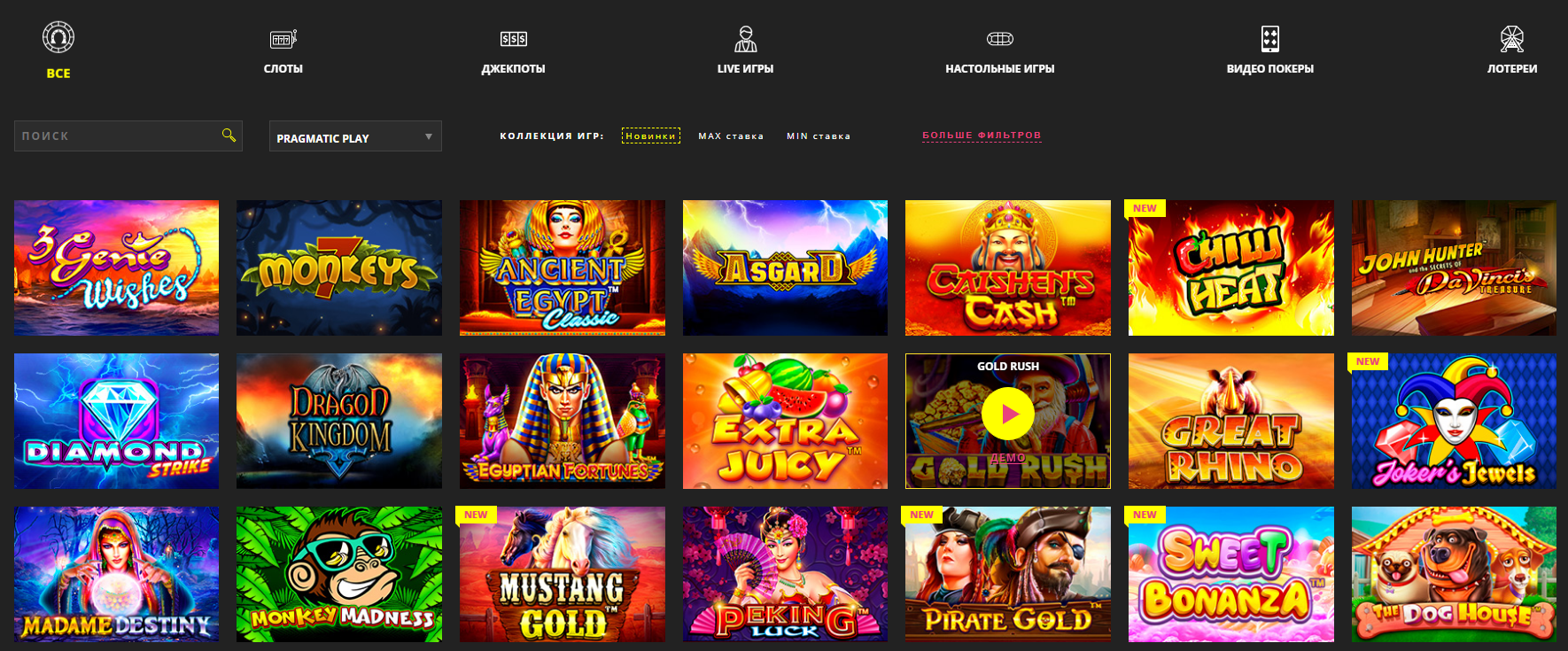Open the Diamond Strike game thumbnail
1568x651 pixels.
click(116, 421)
